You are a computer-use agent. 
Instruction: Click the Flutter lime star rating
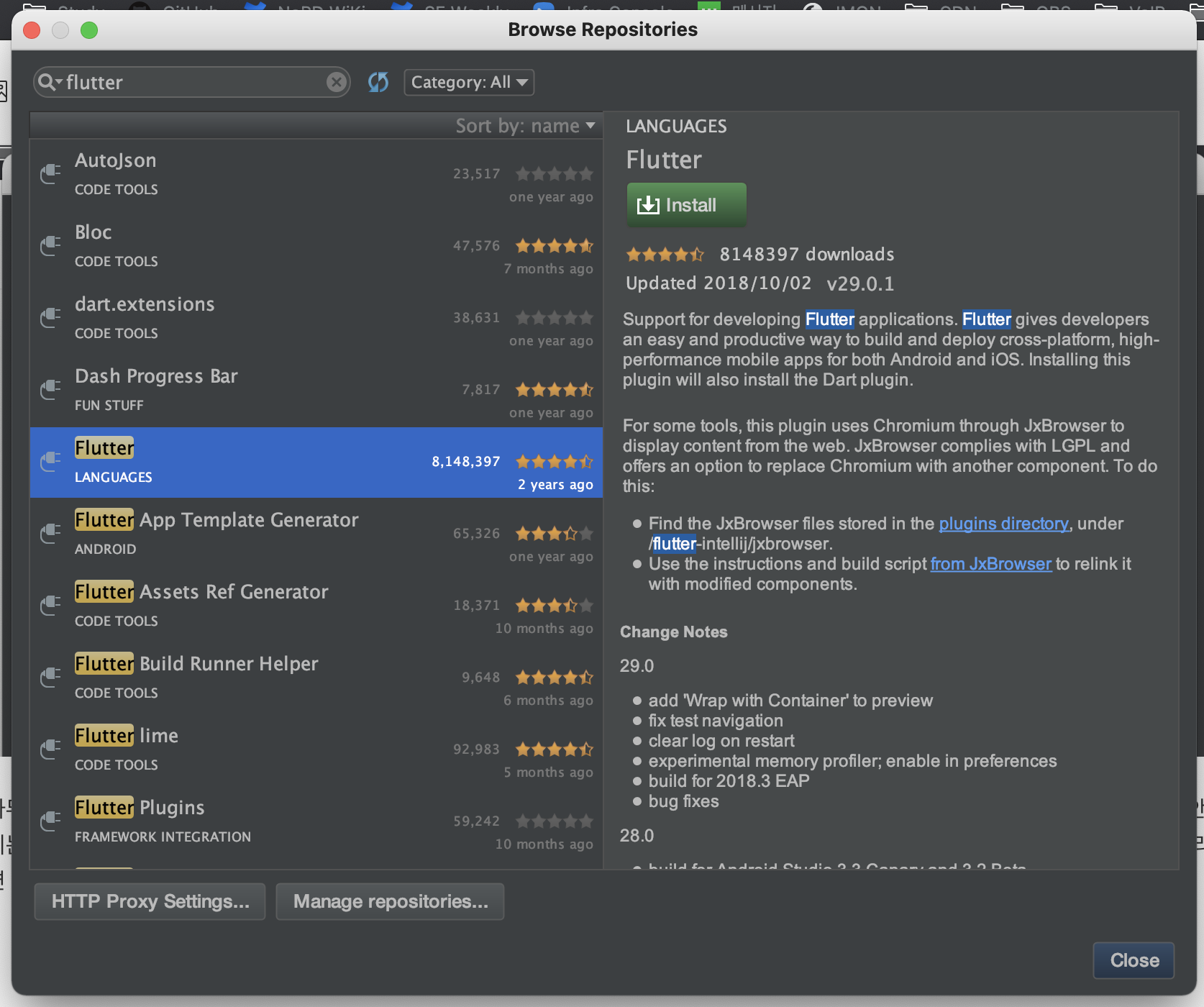(x=555, y=749)
